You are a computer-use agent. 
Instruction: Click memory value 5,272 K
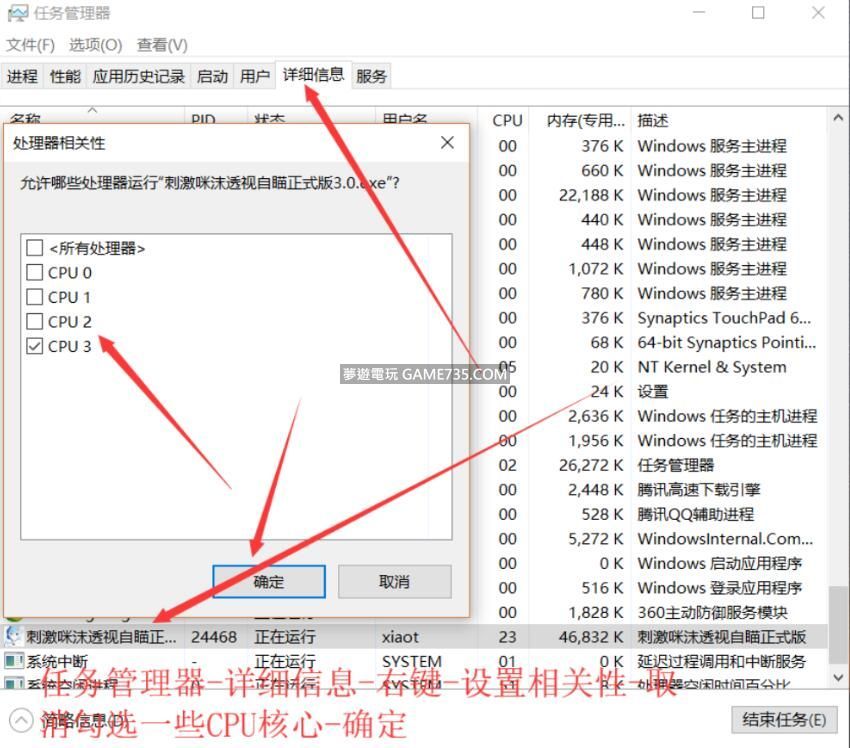596,539
